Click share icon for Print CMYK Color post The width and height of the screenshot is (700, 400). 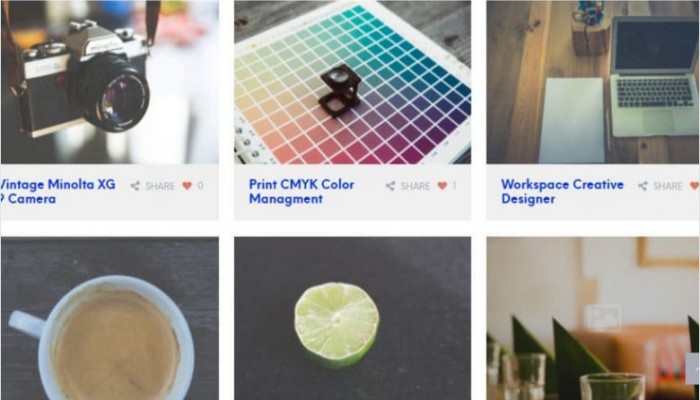(x=390, y=186)
